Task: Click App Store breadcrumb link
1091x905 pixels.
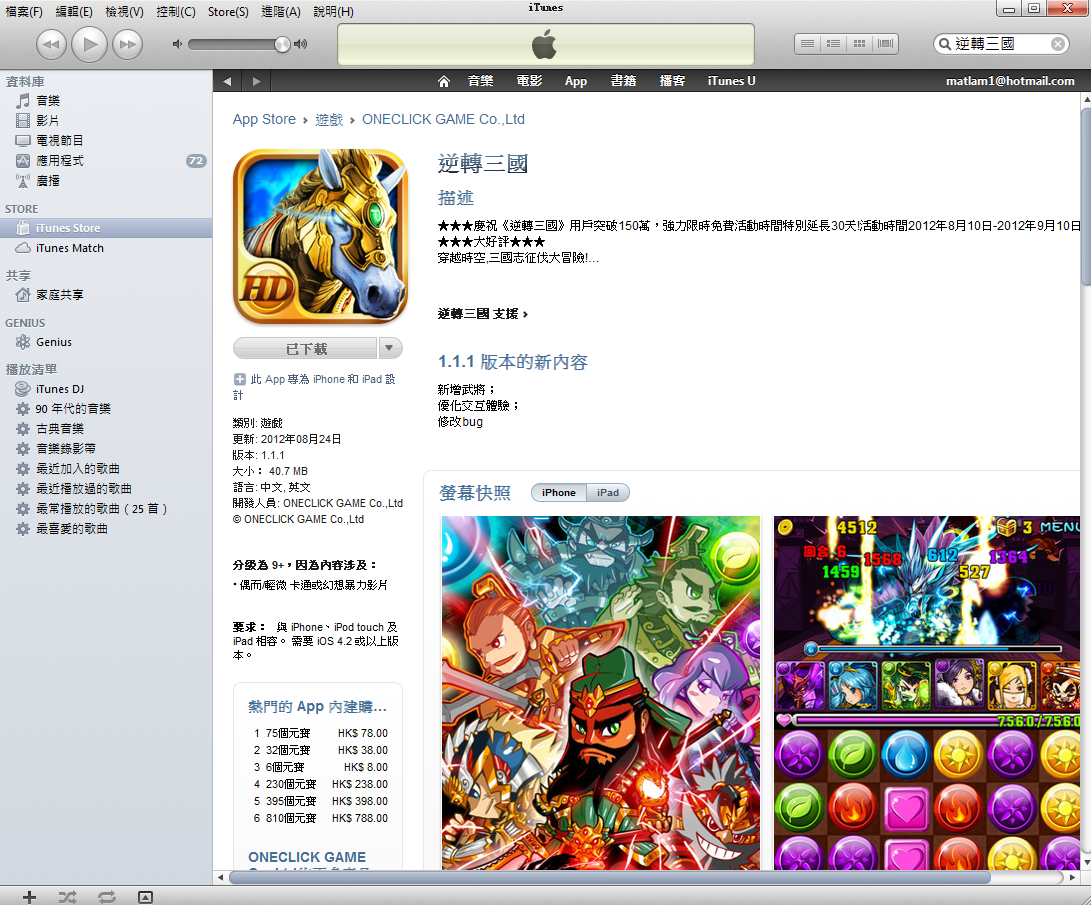Action: point(264,120)
